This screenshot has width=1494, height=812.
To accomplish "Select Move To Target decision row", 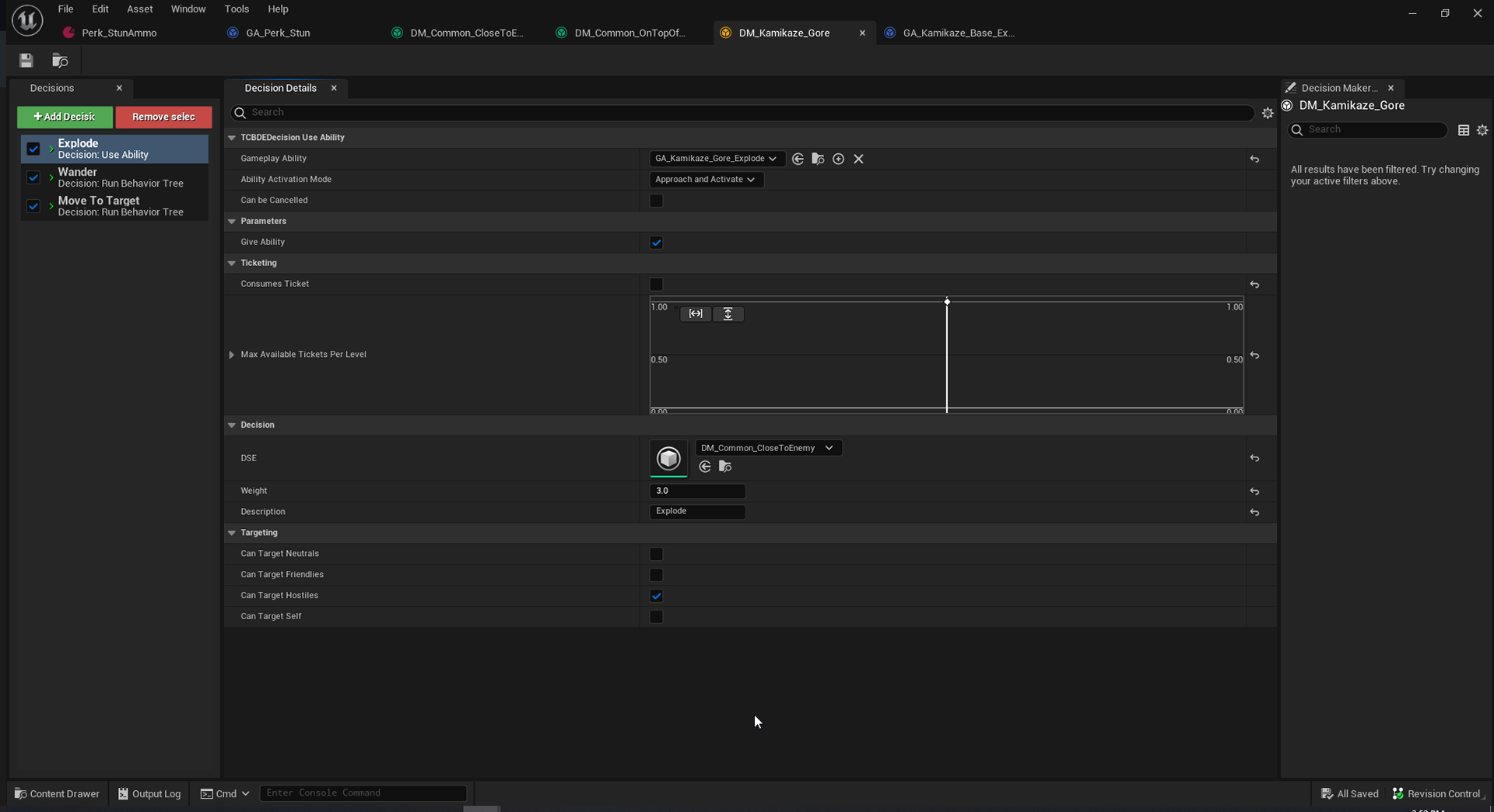I will 114,206.
